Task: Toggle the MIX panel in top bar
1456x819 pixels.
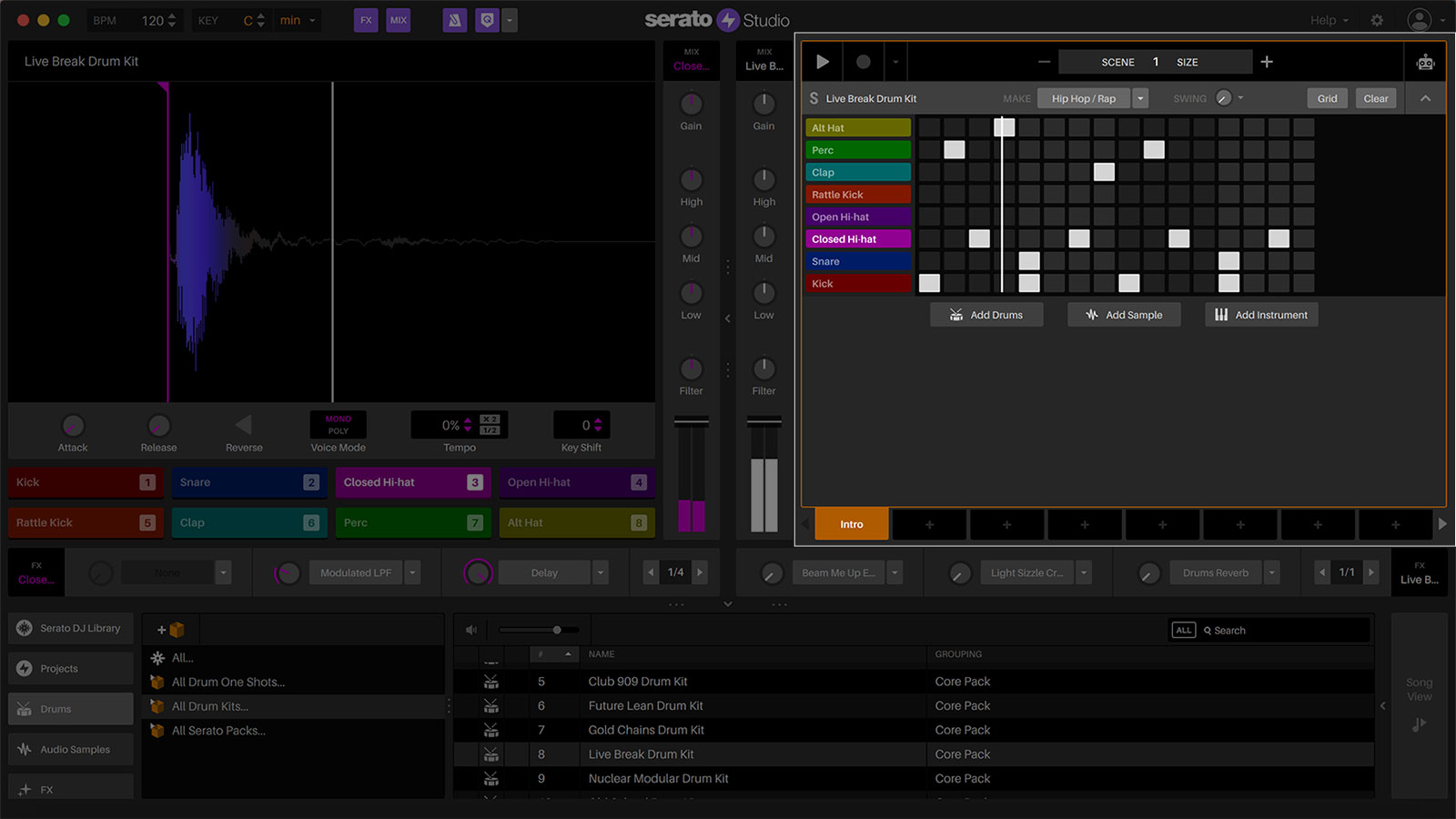Action: pyautogui.click(x=399, y=20)
